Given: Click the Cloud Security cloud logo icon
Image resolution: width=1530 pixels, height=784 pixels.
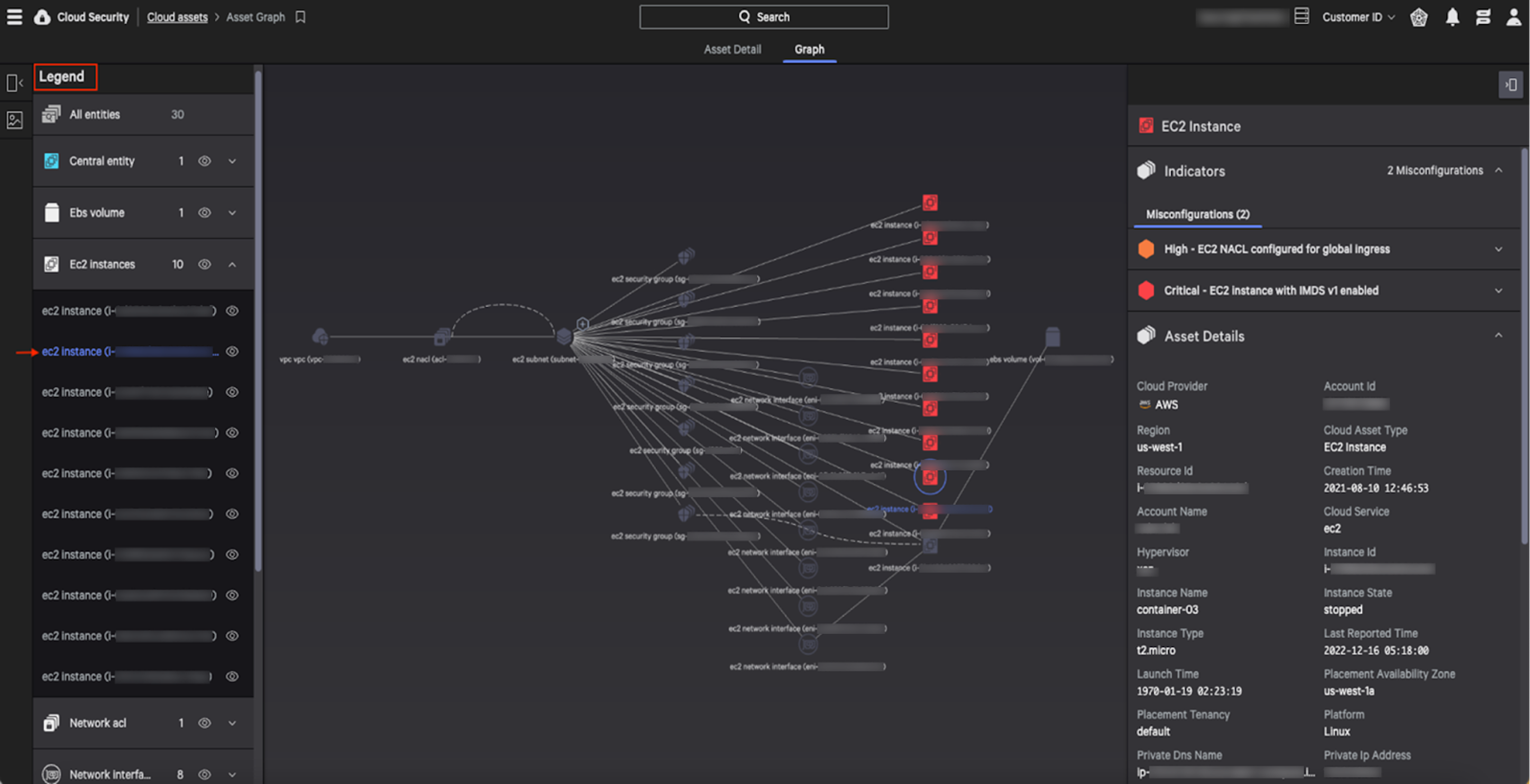Looking at the screenshot, I should (42, 16).
